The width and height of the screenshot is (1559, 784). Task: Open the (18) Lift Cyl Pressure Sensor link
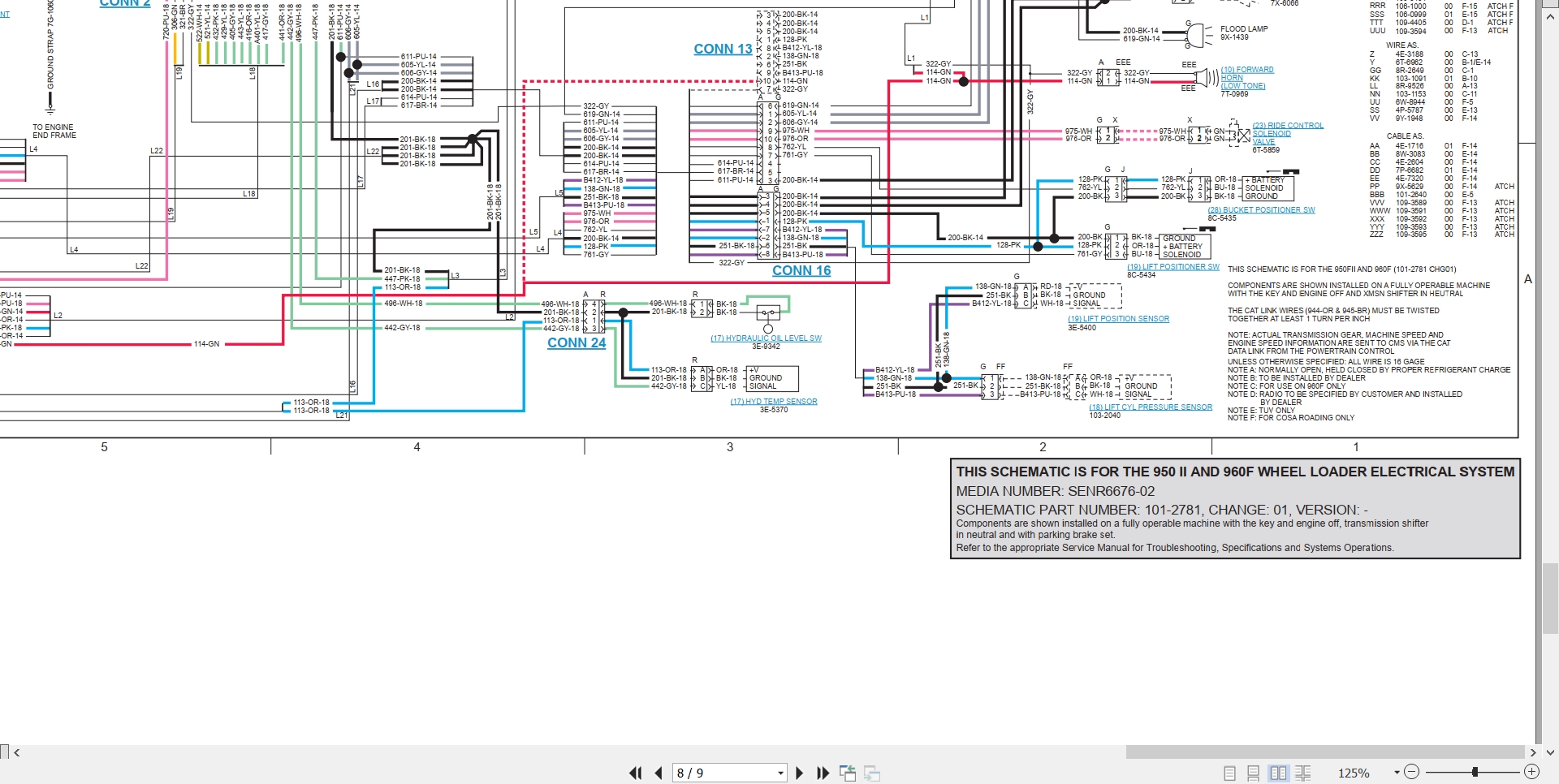[1151, 407]
